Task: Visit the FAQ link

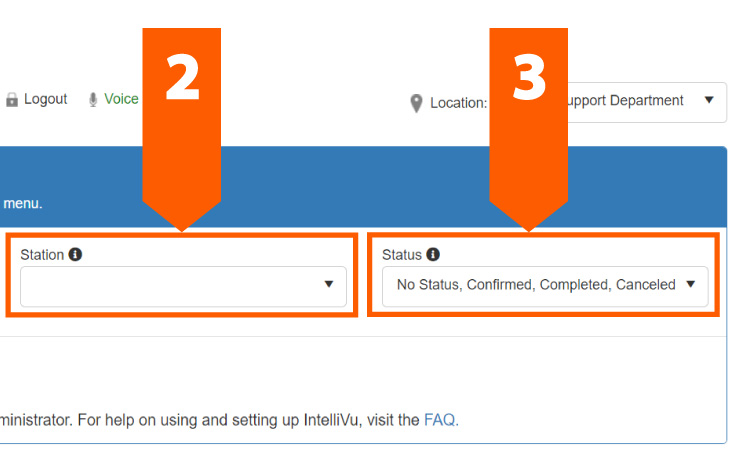Action: (441, 420)
